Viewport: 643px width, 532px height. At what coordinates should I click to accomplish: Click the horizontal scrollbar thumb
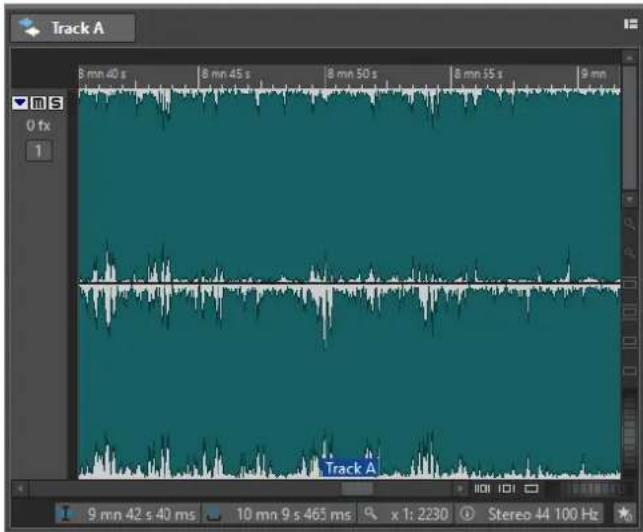357,489
